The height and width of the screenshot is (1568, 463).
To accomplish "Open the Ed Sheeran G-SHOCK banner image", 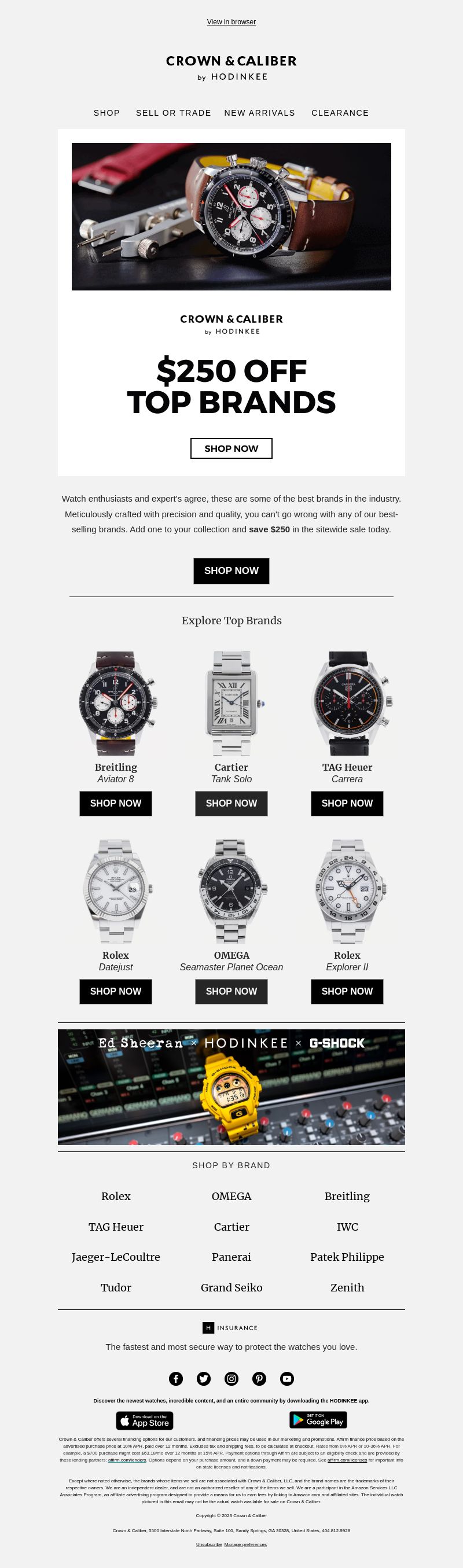I will point(231,1087).
